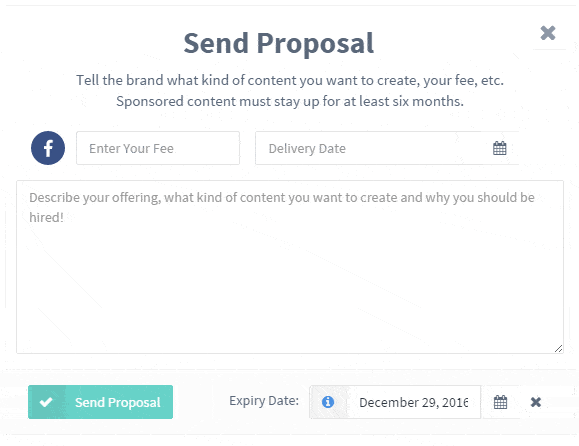Click the 'Send Proposal' button label
579x446 pixels.
click(118, 402)
